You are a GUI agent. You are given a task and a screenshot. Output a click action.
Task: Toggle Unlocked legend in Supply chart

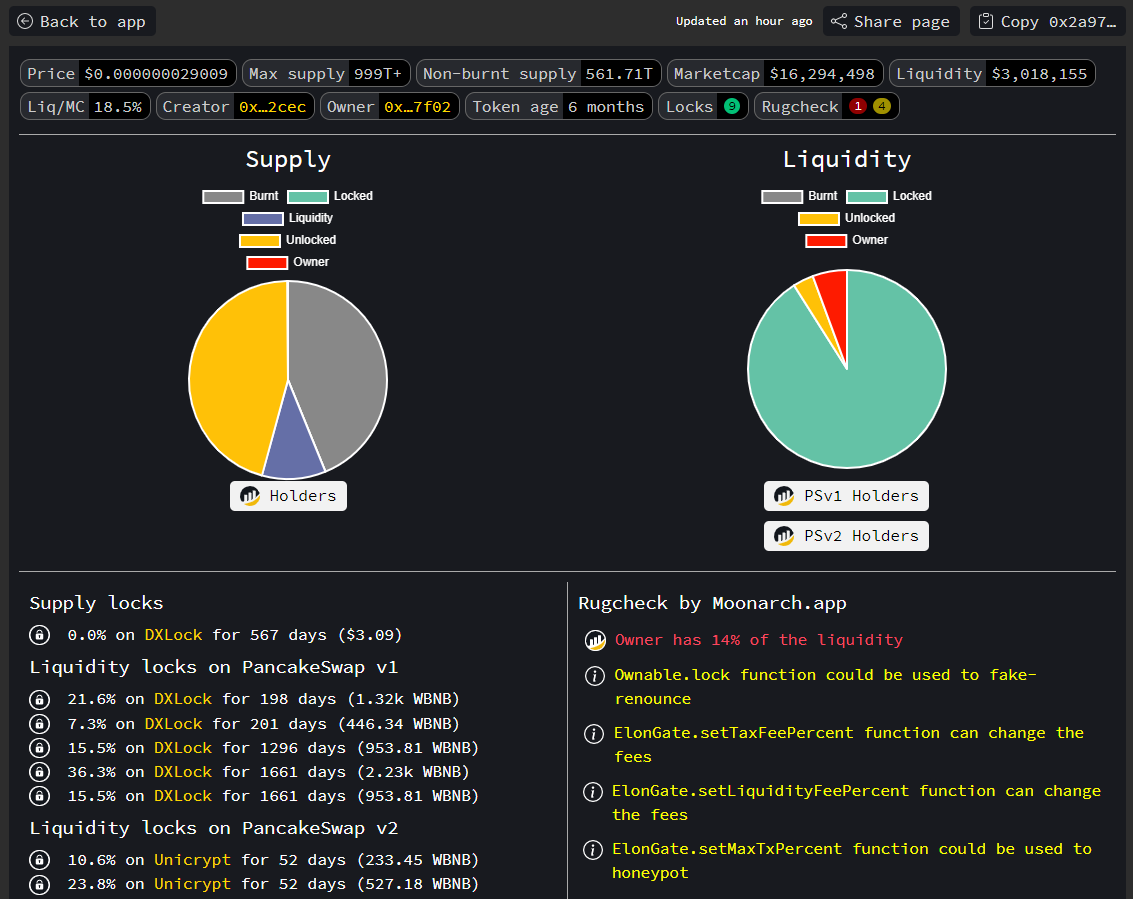tap(288, 240)
